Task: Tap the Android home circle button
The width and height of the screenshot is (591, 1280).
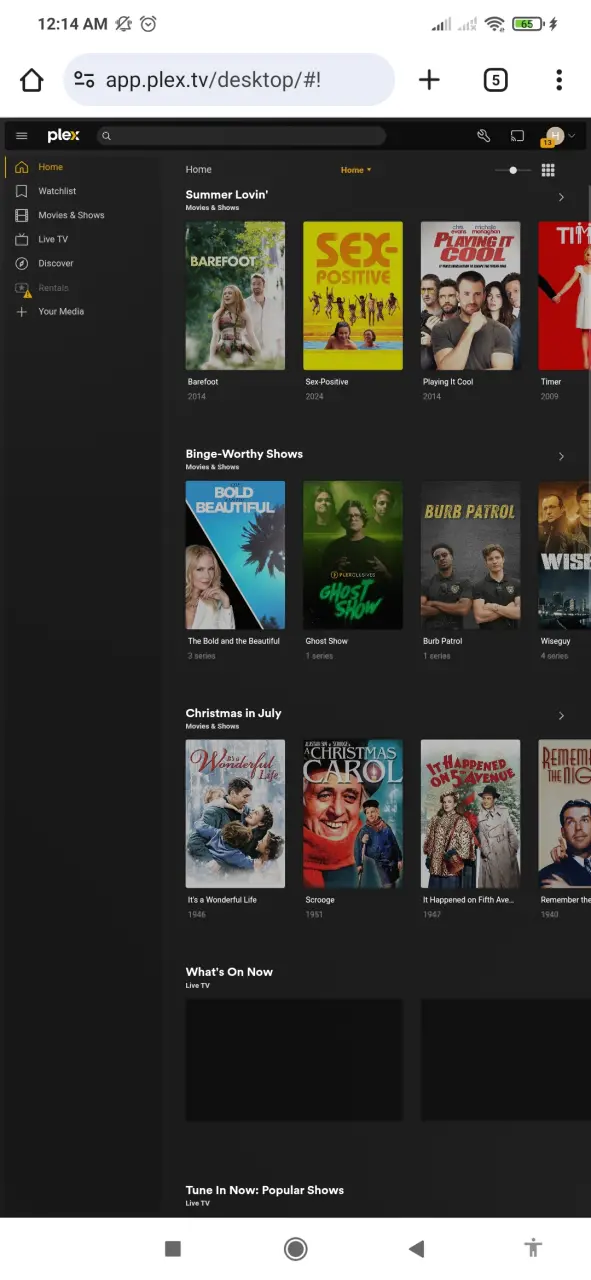Action: point(295,1248)
